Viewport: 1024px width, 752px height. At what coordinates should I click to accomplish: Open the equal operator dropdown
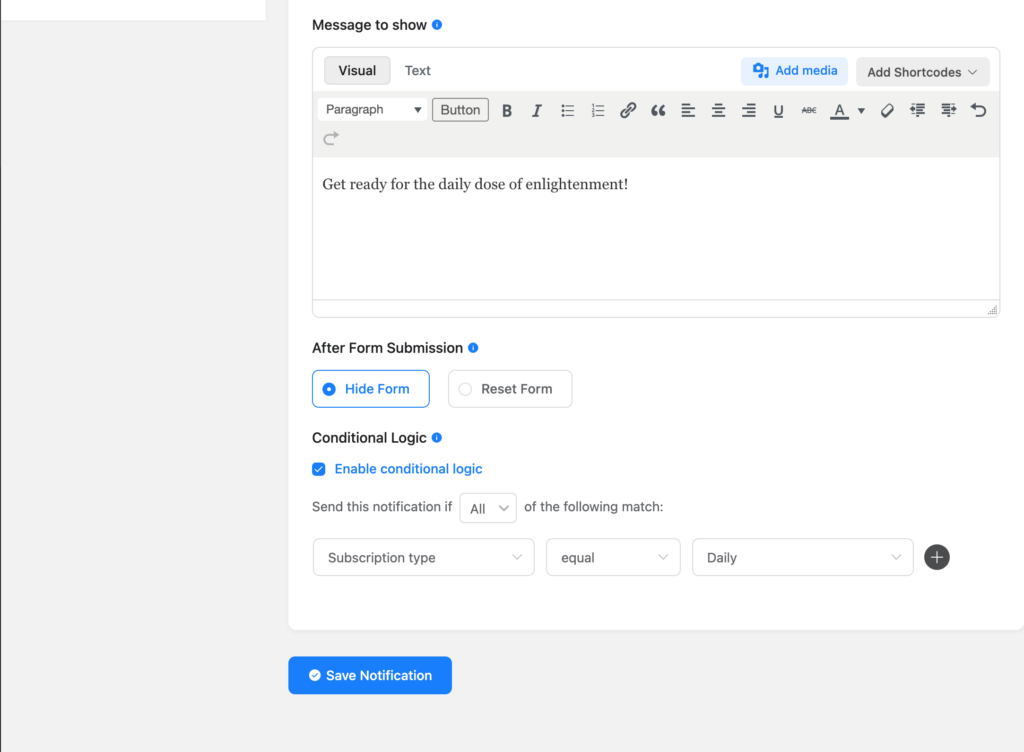[613, 557]
